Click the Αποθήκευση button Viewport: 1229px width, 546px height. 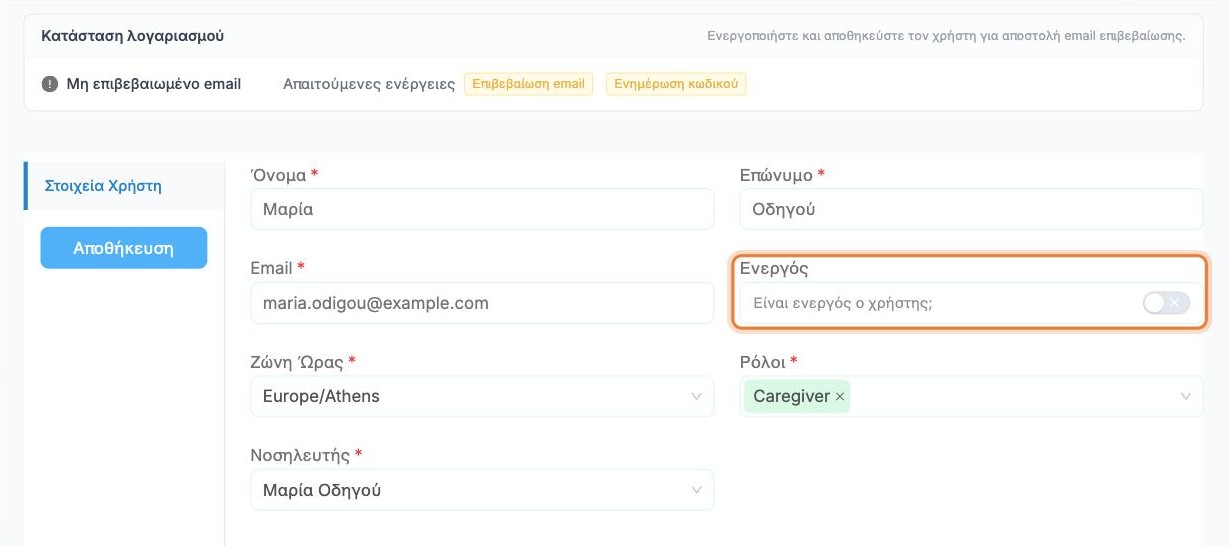(124, 248)
